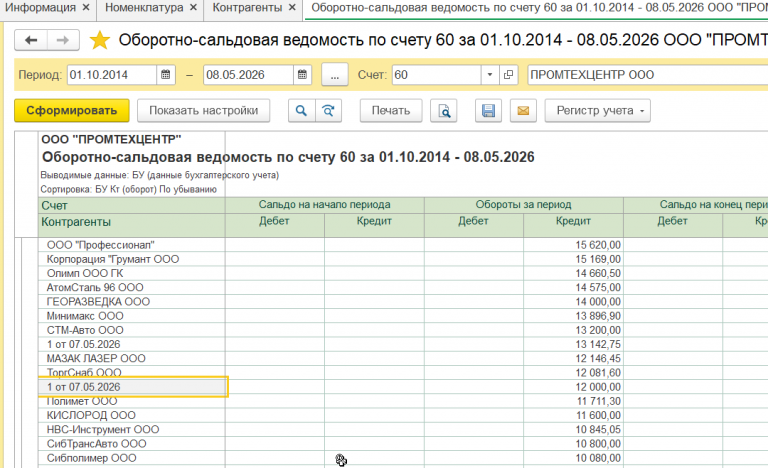
Task: Click the find-next search icon
Action: point(328,111)
